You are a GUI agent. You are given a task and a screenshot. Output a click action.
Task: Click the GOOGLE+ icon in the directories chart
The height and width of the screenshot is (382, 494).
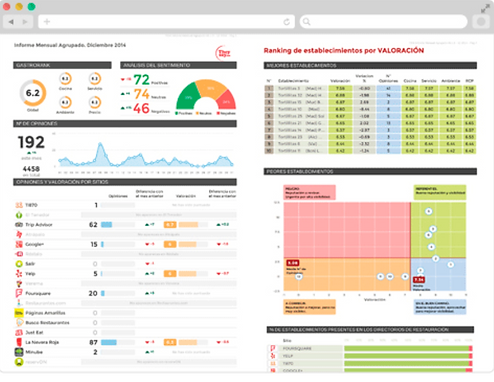pos(273,370)
